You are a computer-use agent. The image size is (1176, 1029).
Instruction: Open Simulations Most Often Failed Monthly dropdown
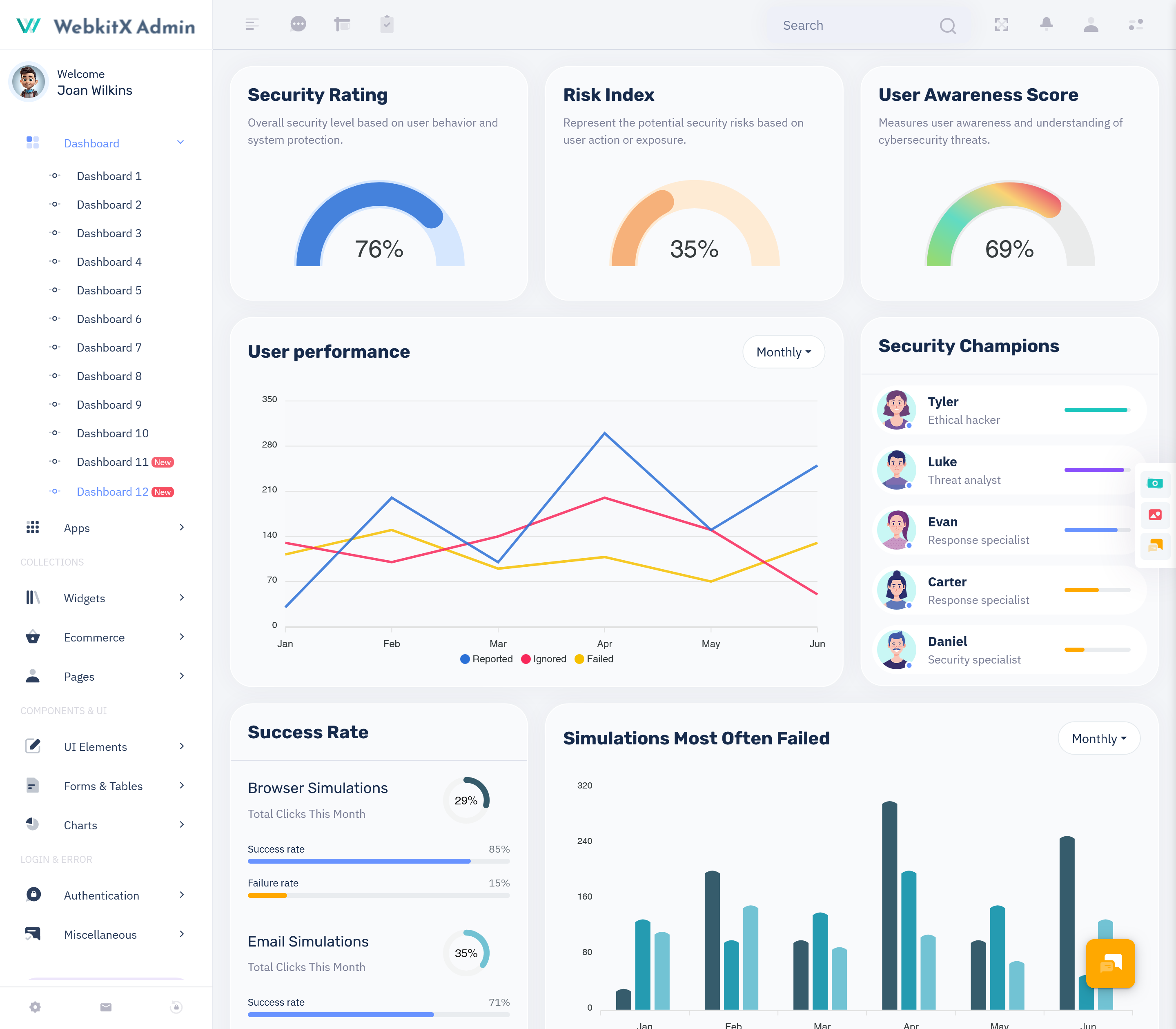point(1098,738)
